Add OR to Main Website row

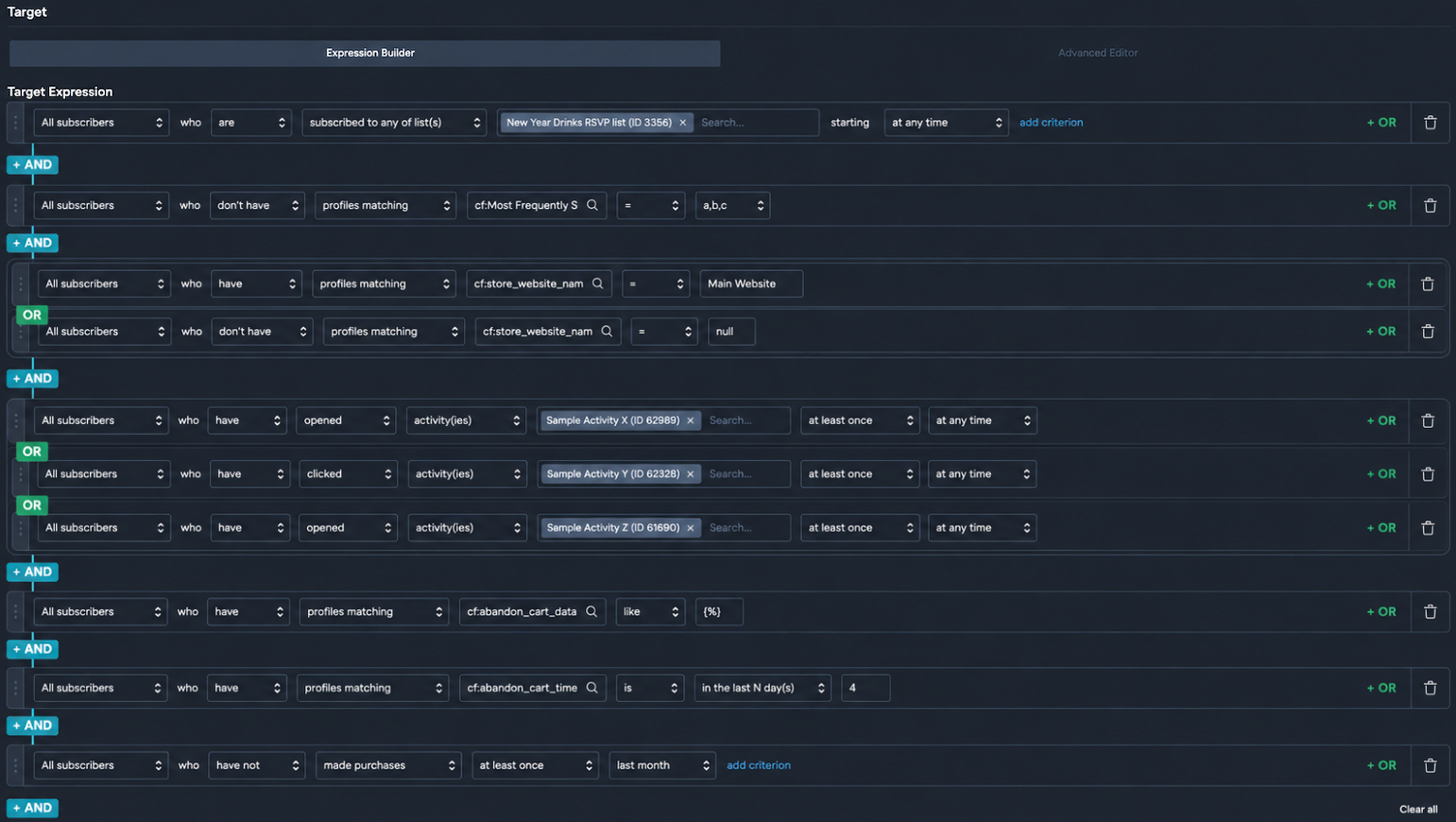point(1380,283)
